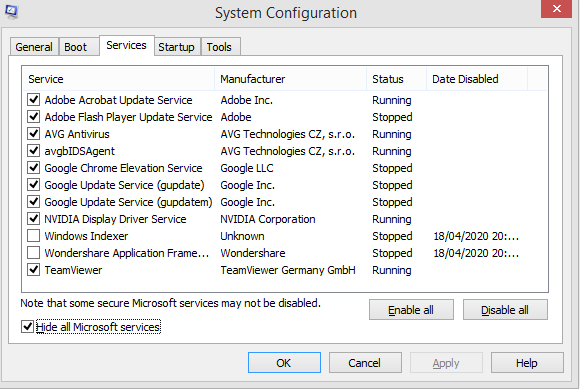Confirm with the OK button

coord(284,363)
